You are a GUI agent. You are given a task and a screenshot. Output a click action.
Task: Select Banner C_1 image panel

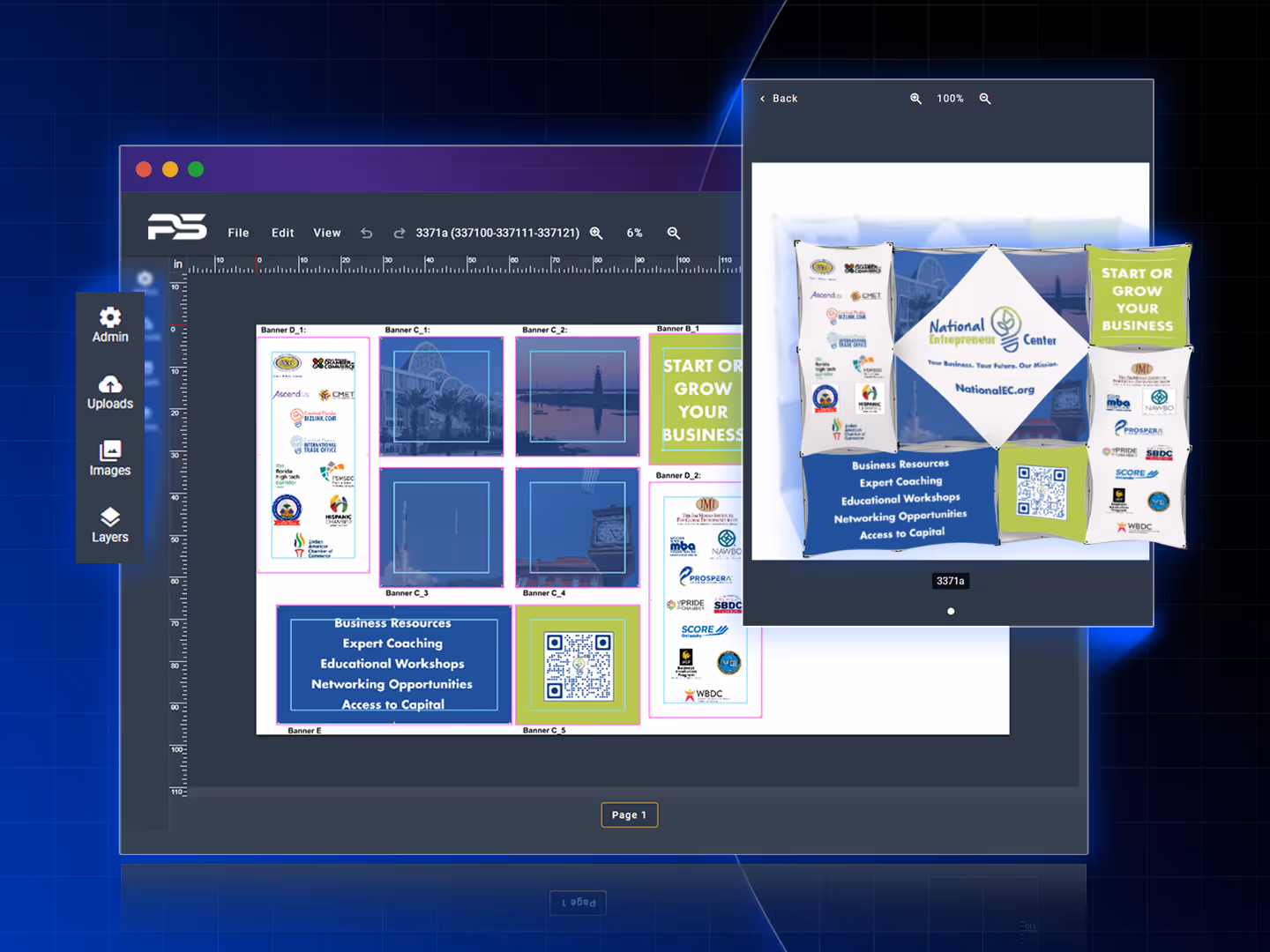[x=441, y=396]
